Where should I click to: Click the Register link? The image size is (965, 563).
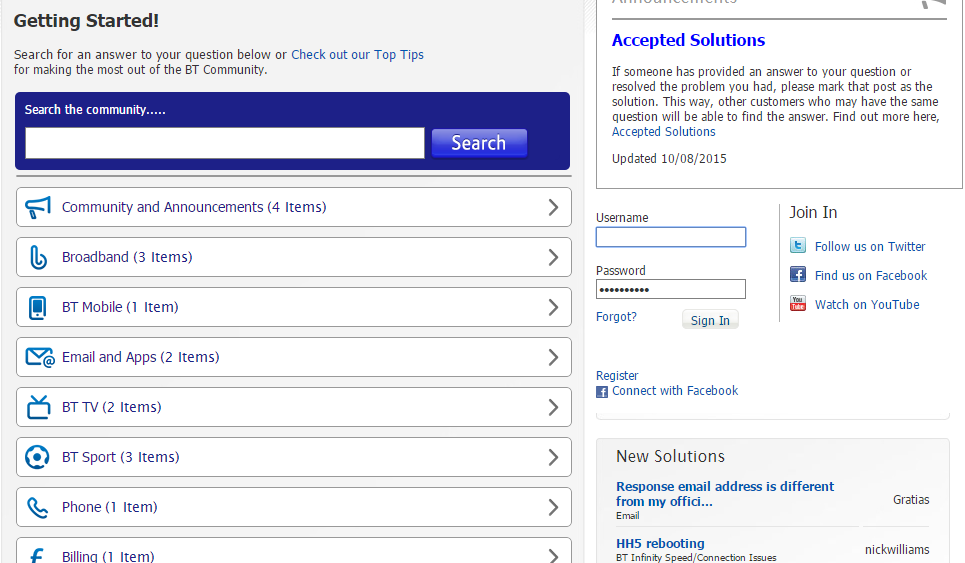[617, 376]
